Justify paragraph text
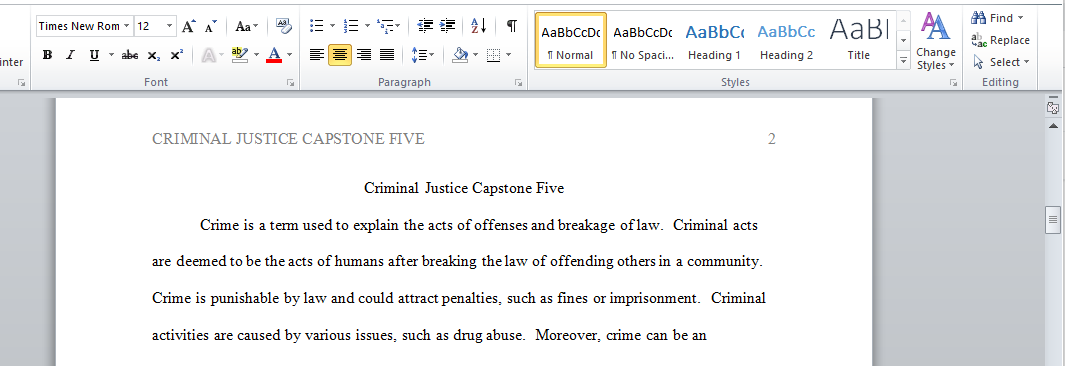The width and height of the screenshot is (1065, 366). coord(387,55)
